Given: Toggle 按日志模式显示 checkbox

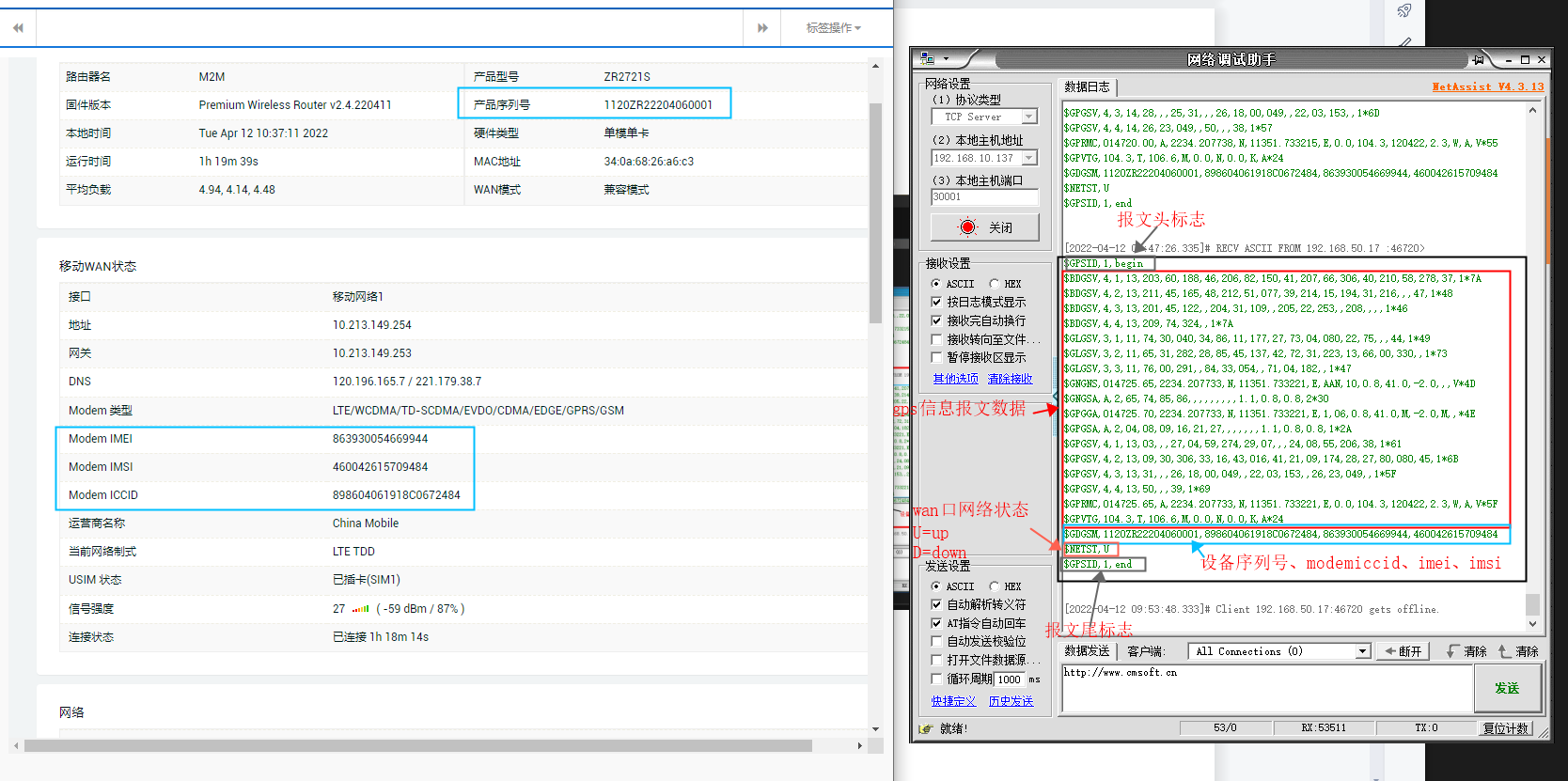Looking at the screenshot, I should click(x=936, y=302).
